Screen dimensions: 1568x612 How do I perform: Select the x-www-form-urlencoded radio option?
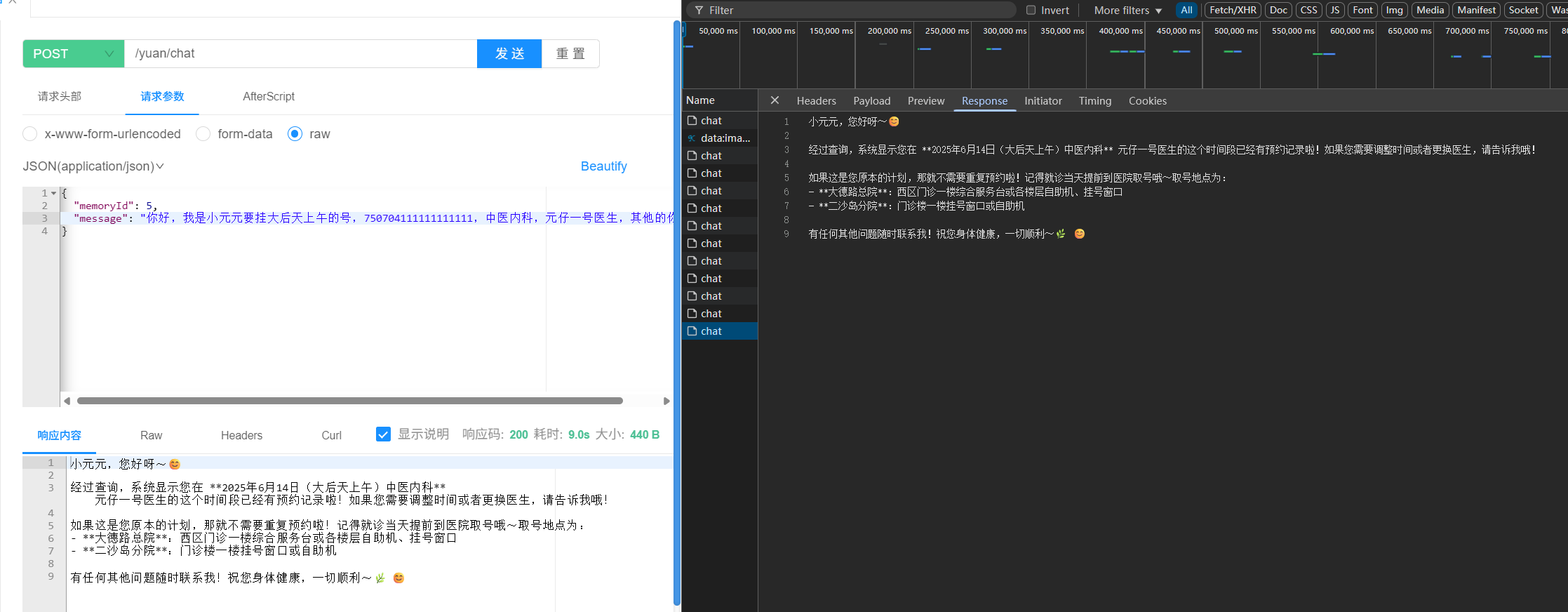[x=30, y=134]
